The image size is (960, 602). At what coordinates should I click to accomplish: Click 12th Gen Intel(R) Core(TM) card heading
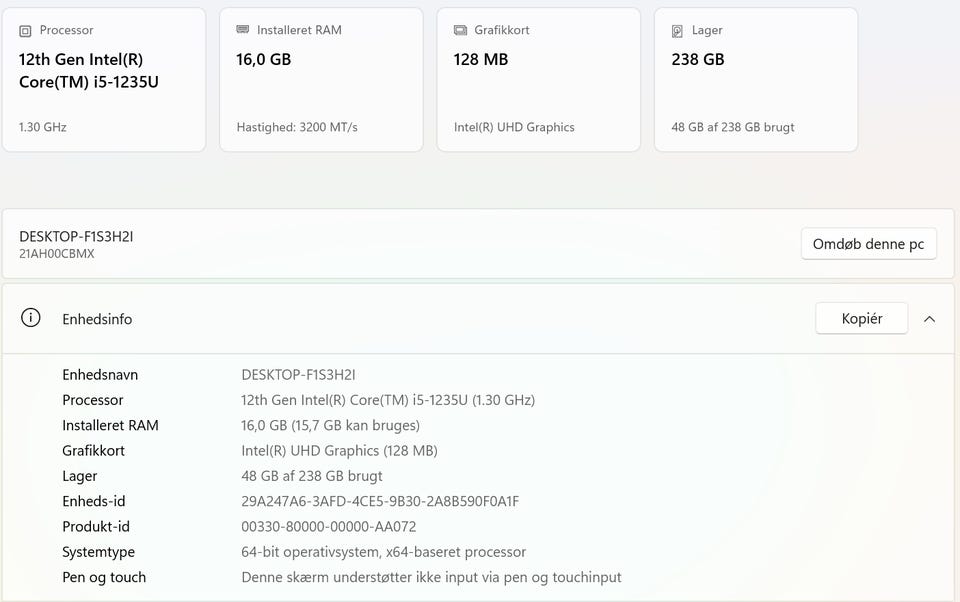(89, 70)
